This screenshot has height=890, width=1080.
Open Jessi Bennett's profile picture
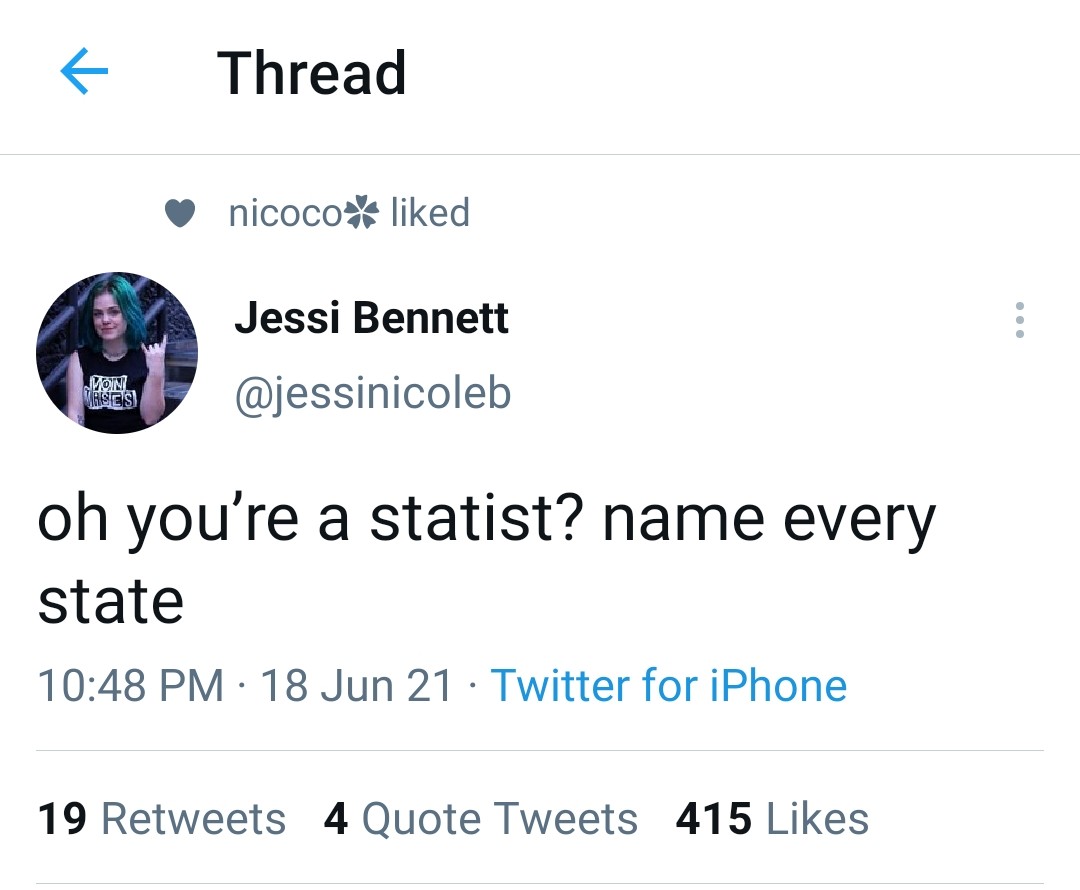[117, 353]
